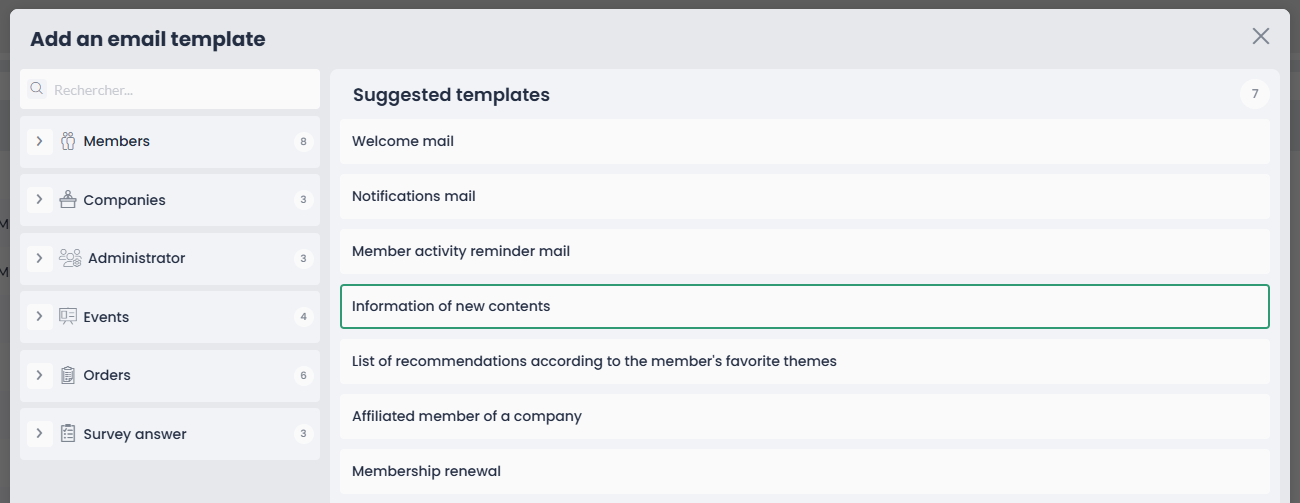Click the Events presentation icon

tap(68, 317)
